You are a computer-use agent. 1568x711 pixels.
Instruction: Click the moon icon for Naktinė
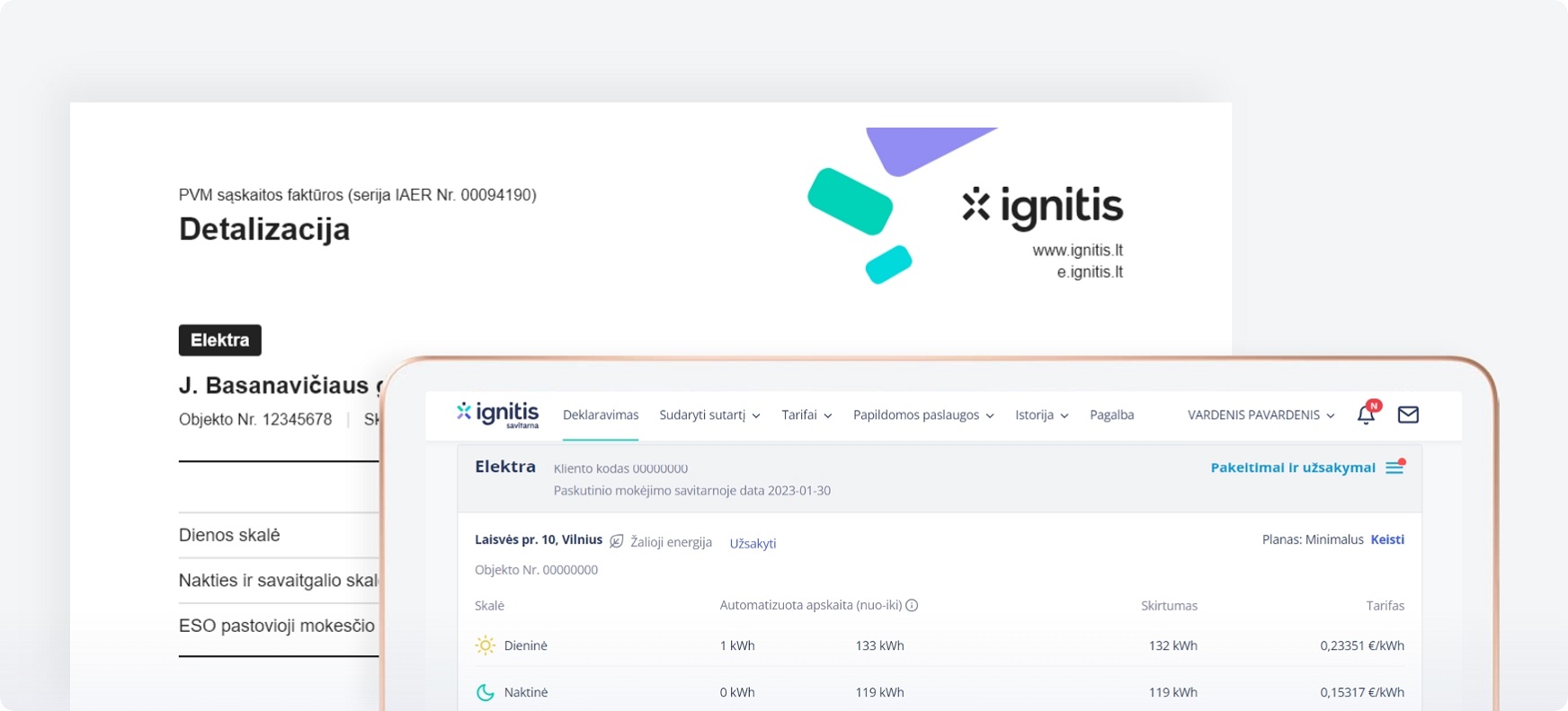[x=486, y=692]
